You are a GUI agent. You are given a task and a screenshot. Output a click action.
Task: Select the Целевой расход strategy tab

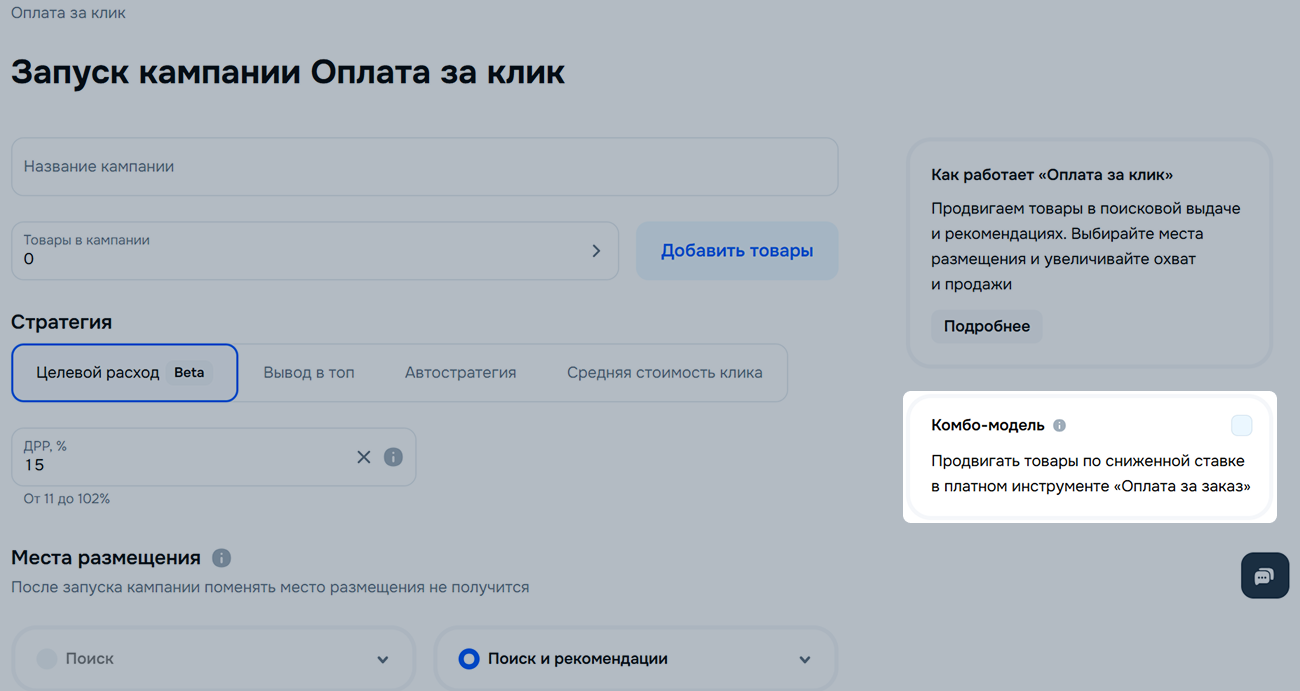(124, 373)
